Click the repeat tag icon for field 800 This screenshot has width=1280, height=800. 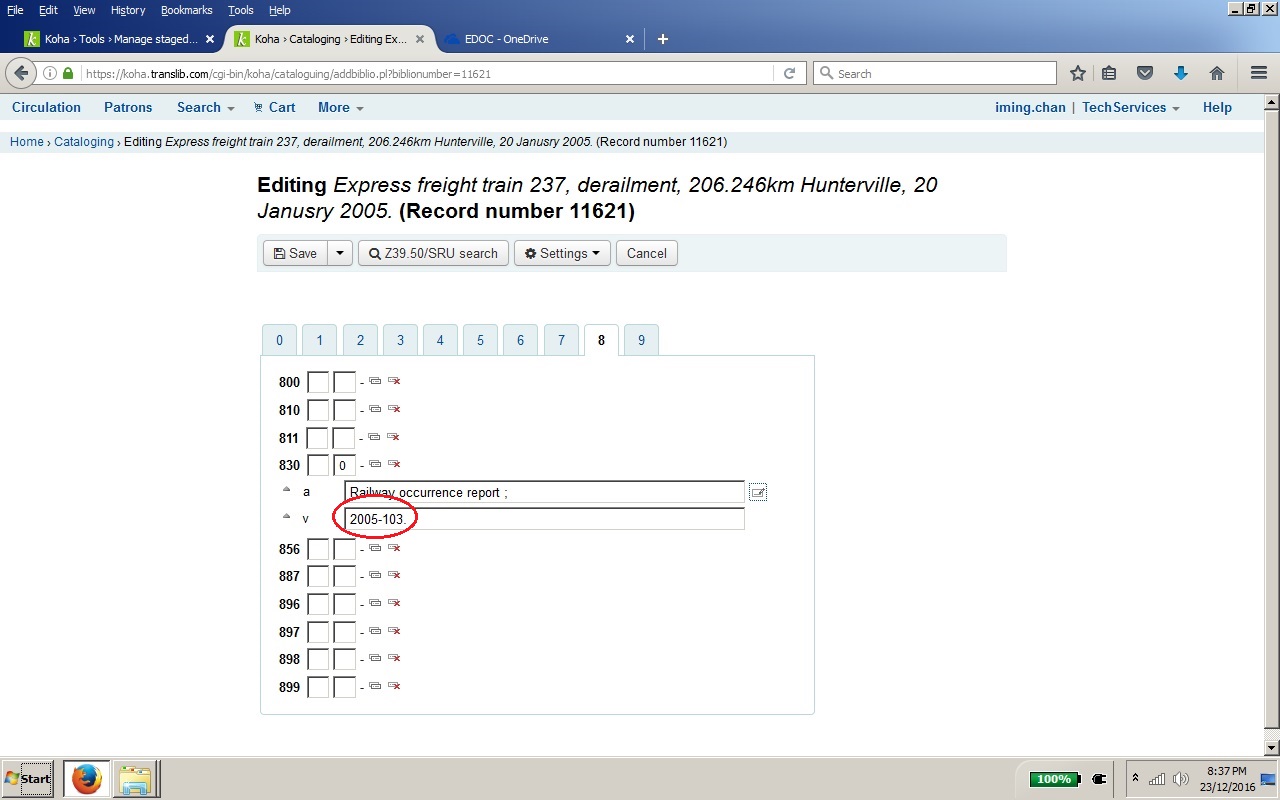(375, 381)
